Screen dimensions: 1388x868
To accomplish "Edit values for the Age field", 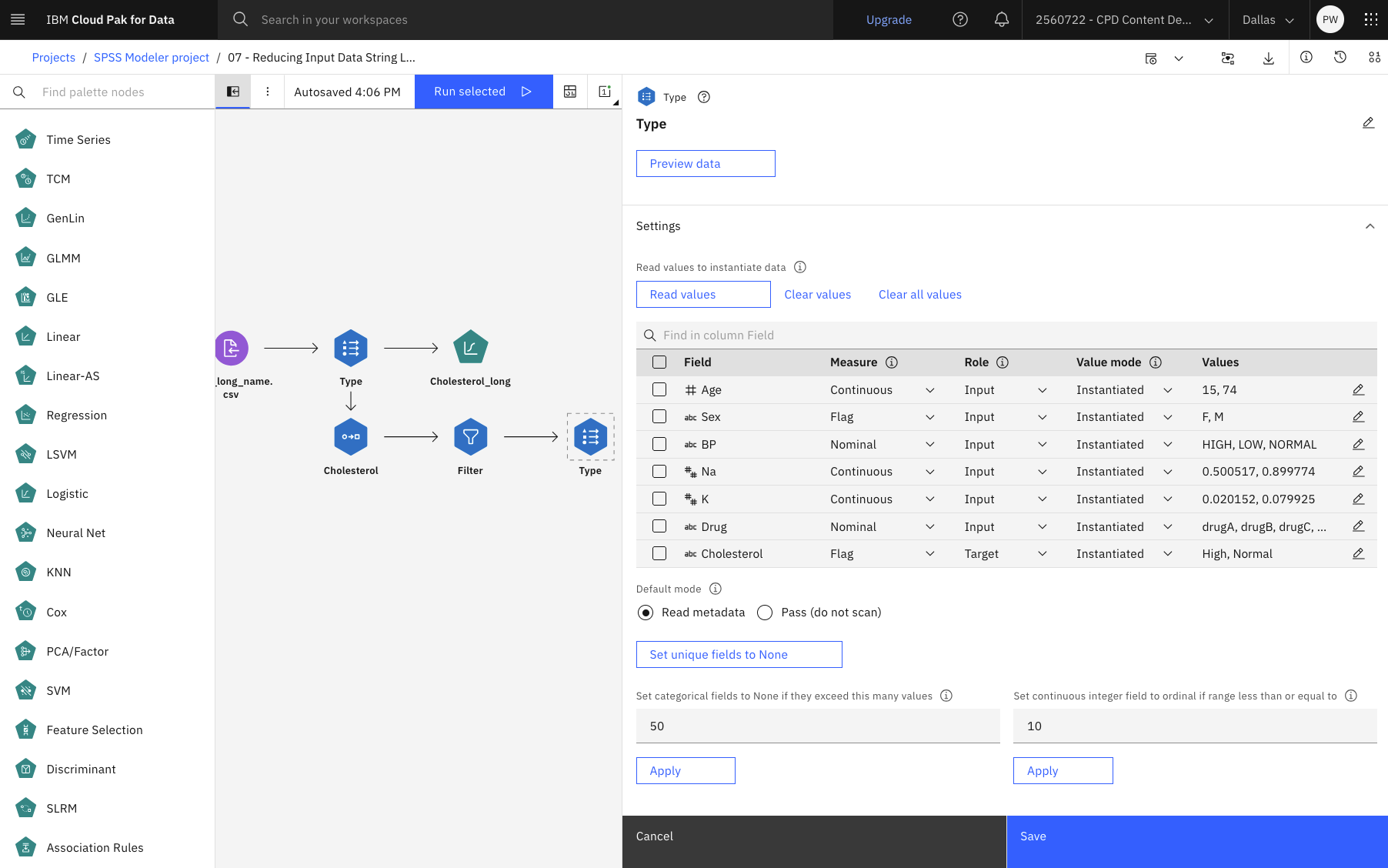I will (1359, 390).
